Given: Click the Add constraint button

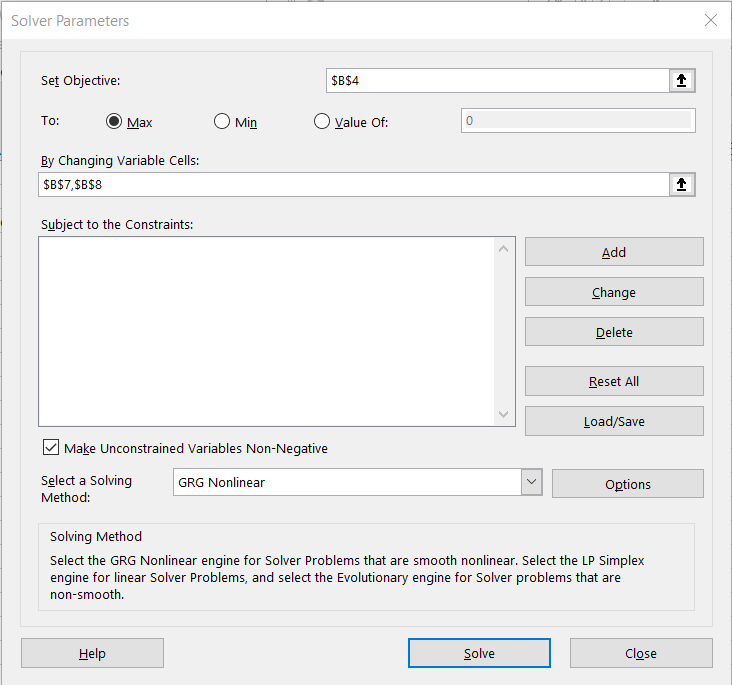Looking at the screenshot, I should coord(614,252).
